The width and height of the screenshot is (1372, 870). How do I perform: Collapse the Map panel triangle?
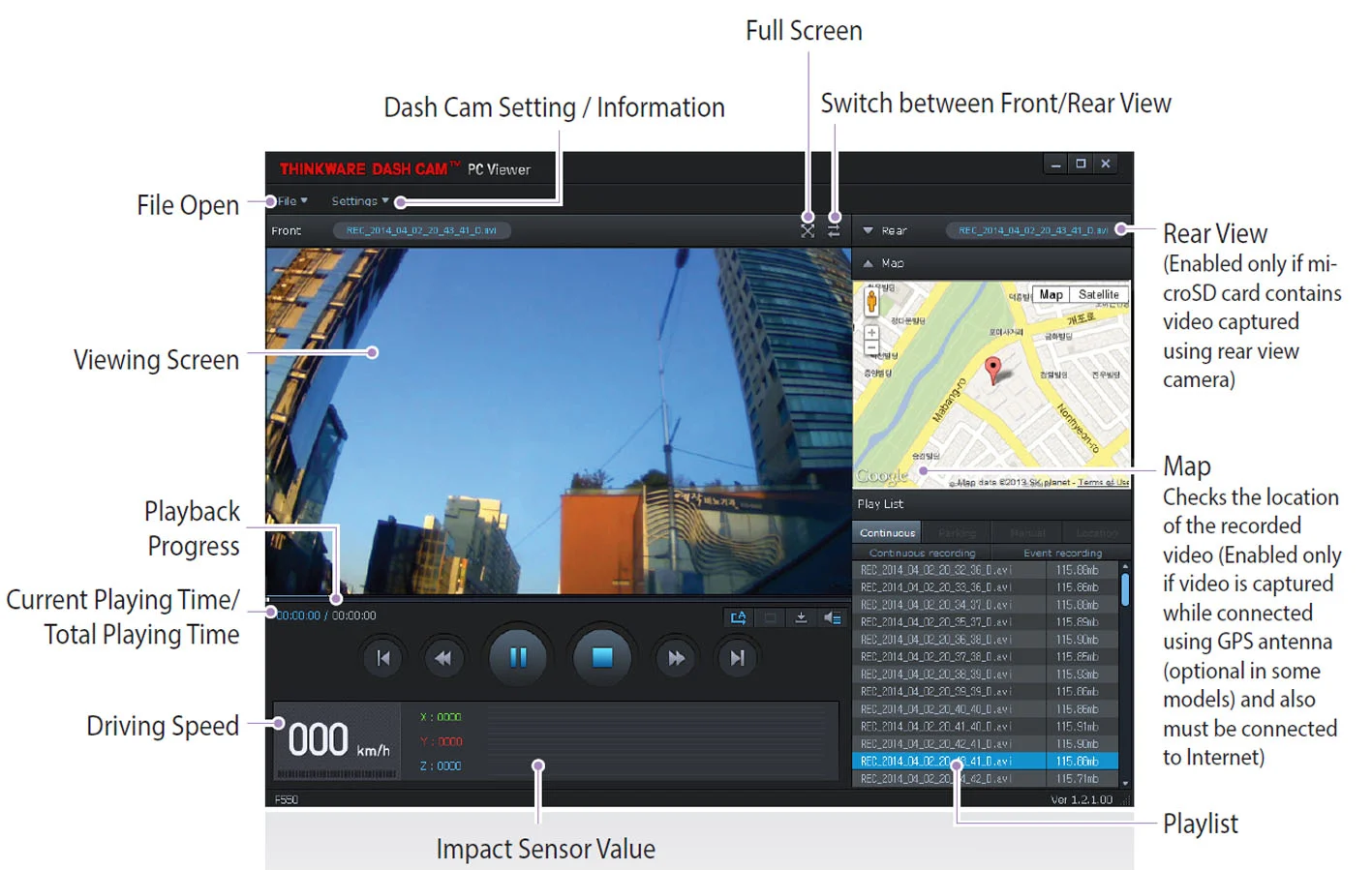pos(869,263)
